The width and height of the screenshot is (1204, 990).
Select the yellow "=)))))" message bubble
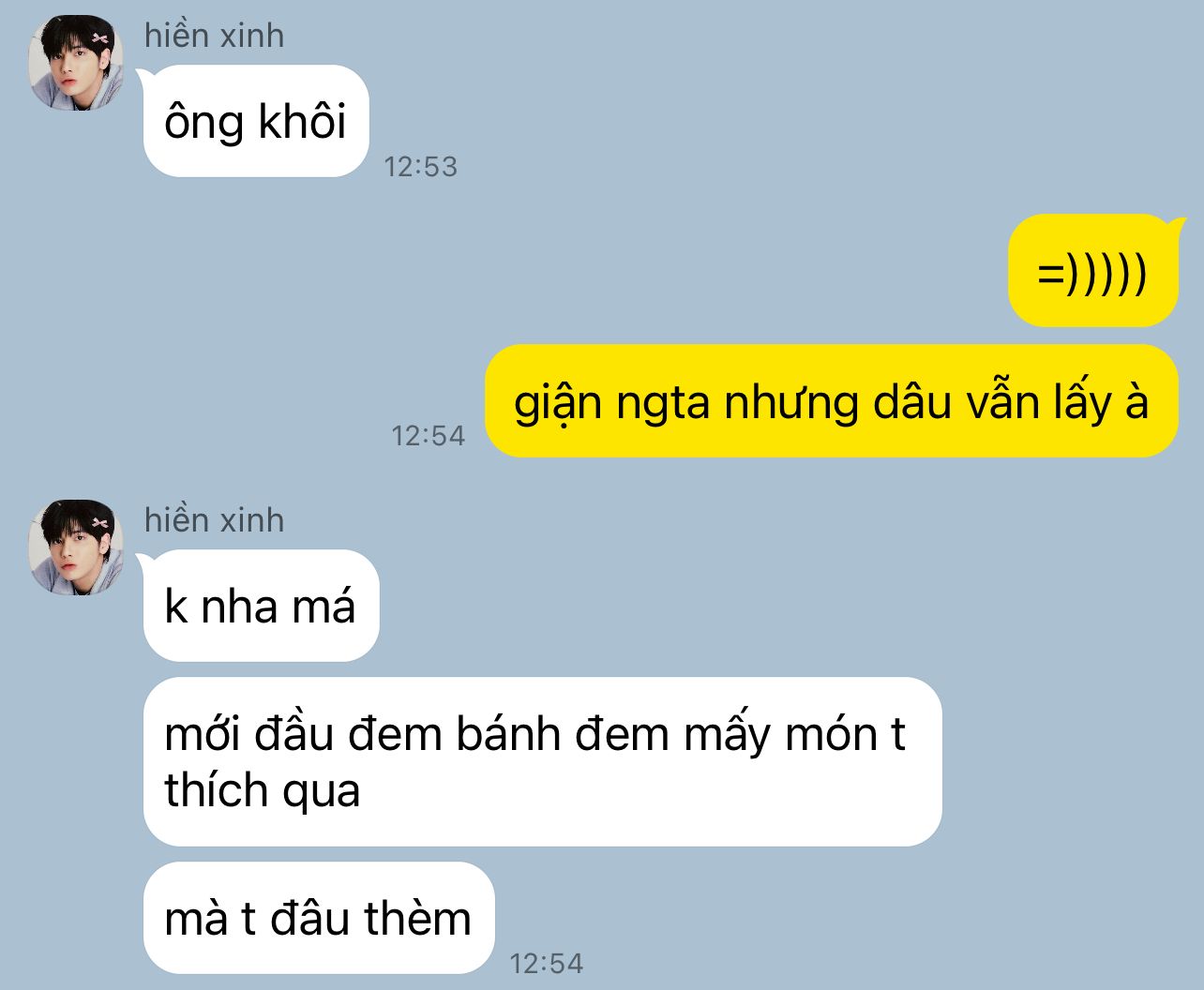[x=1092, y=271]
